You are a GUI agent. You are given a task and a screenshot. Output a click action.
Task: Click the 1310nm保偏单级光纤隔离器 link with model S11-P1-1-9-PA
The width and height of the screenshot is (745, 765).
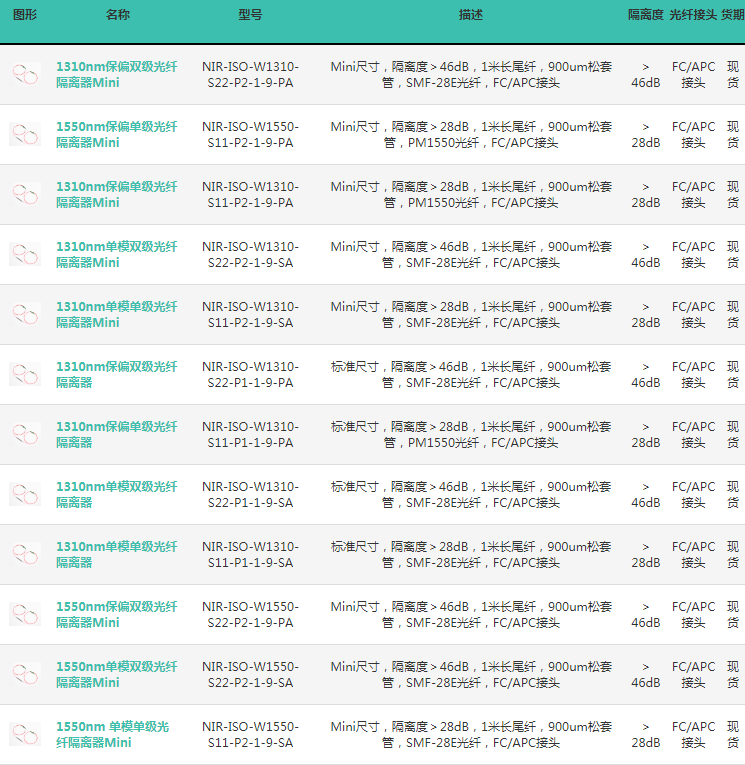(x=116, y=435)
